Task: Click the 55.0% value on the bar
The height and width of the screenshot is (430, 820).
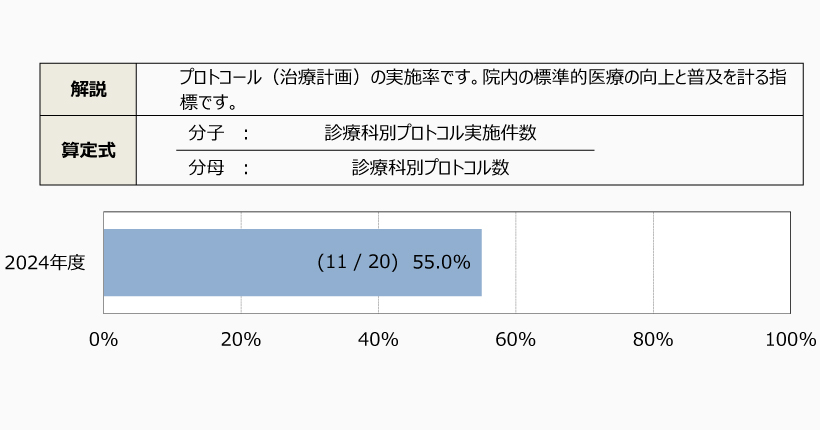Action: (441, 262)
